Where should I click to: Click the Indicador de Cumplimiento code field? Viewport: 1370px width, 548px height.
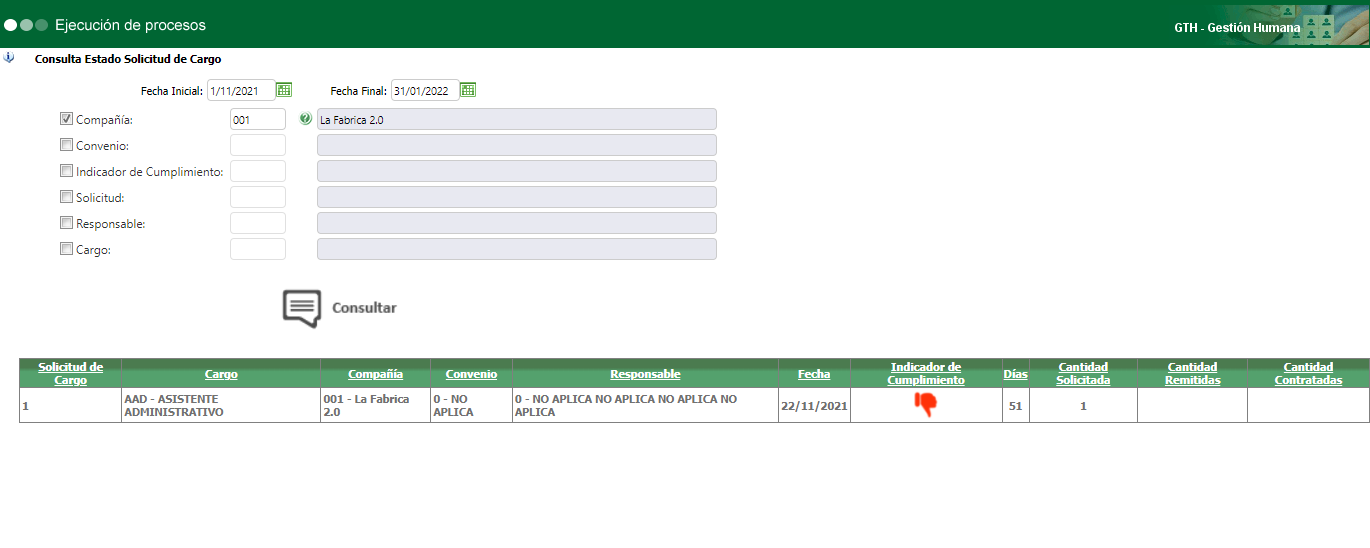tap(258, 171)
